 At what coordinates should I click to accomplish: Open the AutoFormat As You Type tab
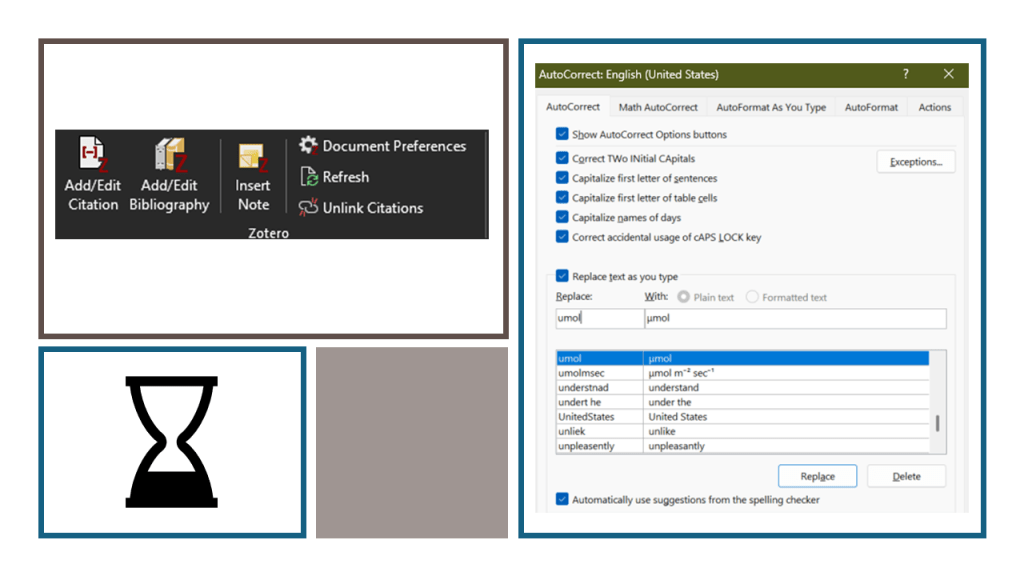point(771,107)
